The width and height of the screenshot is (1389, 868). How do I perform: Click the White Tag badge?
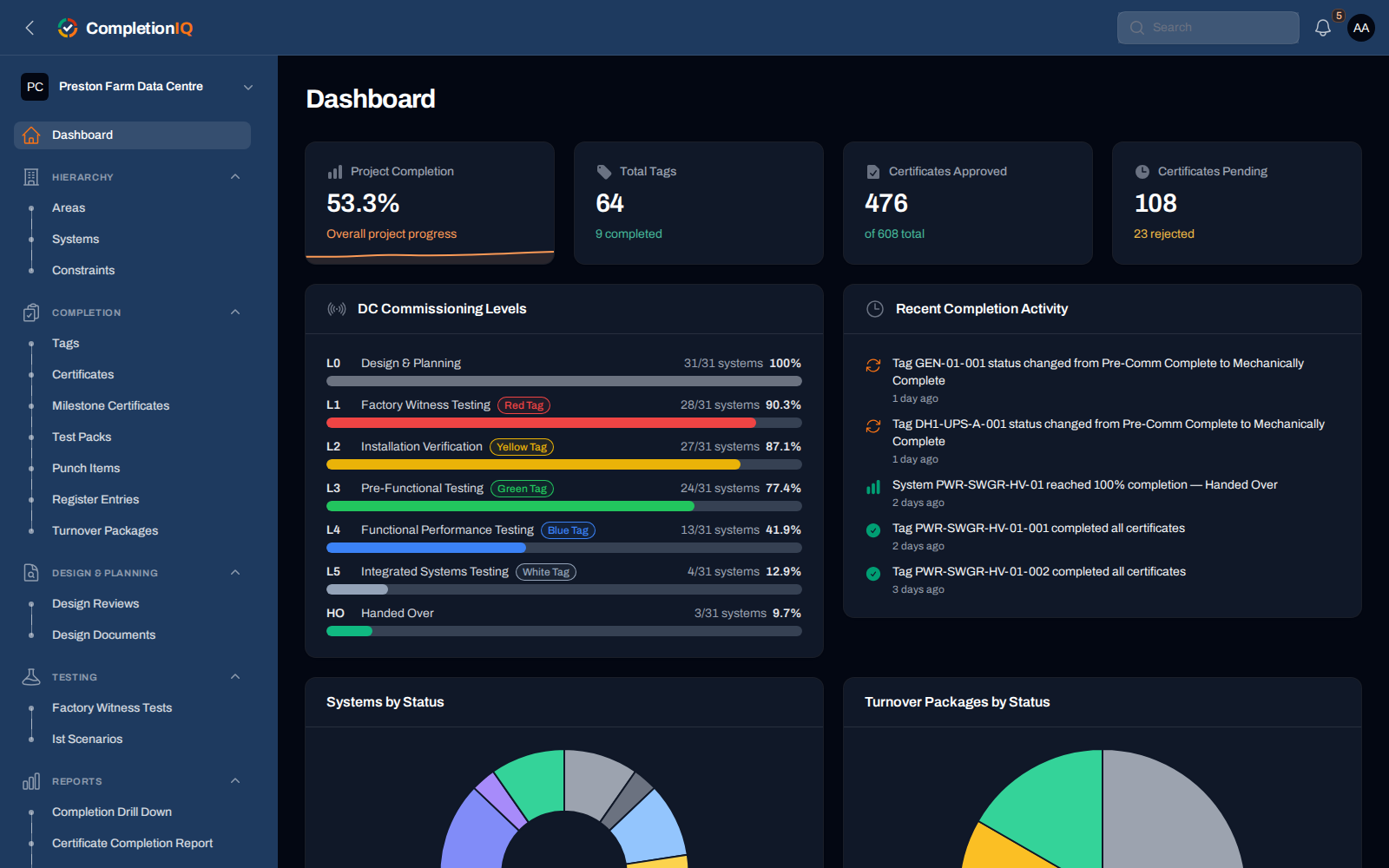tap(546, 572)
